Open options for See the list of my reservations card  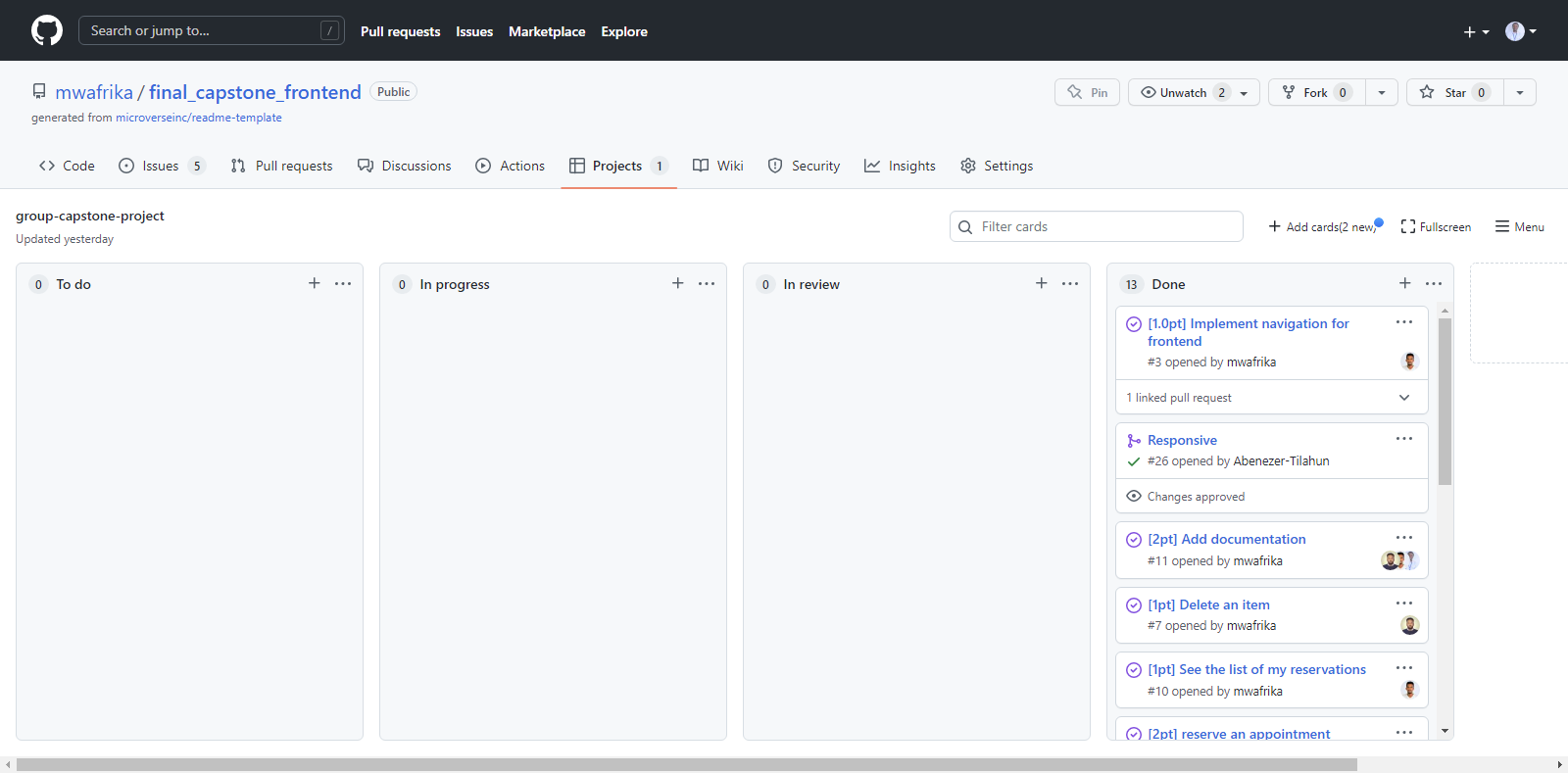(x=1404, y=667)
